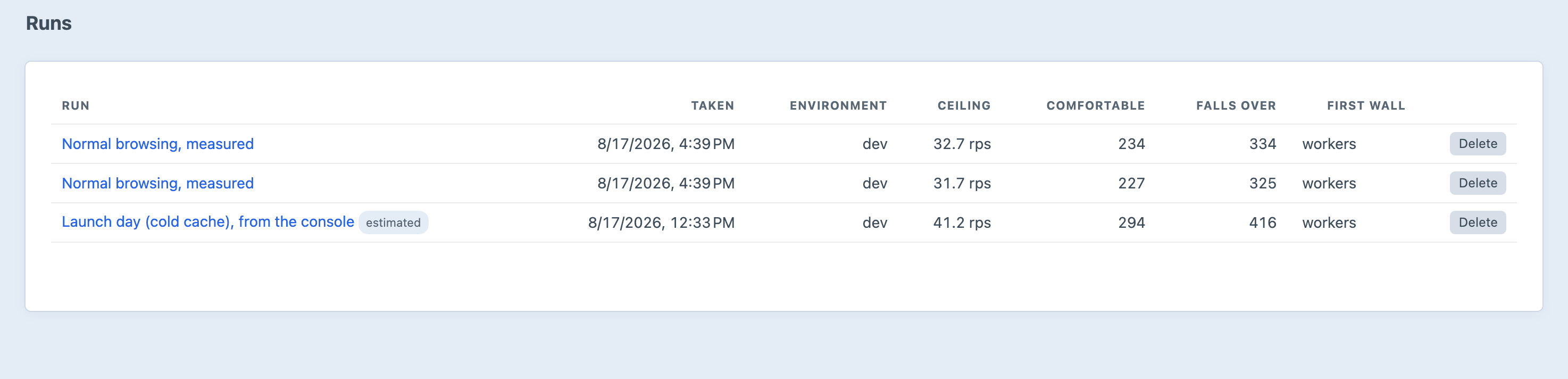Viewport: 1568px width, 379px height.
Task: Click the taken timestamp in the 31.7 rps row
Action: 666,184
